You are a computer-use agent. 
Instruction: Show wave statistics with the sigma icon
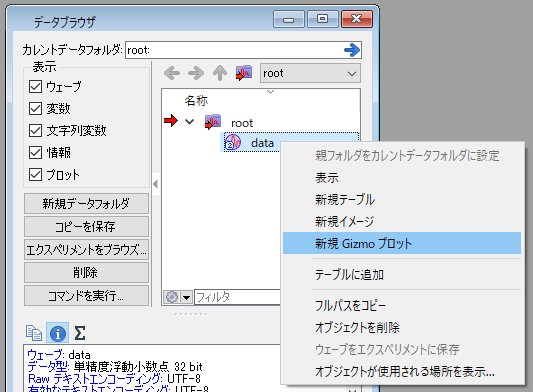[80, 333]
